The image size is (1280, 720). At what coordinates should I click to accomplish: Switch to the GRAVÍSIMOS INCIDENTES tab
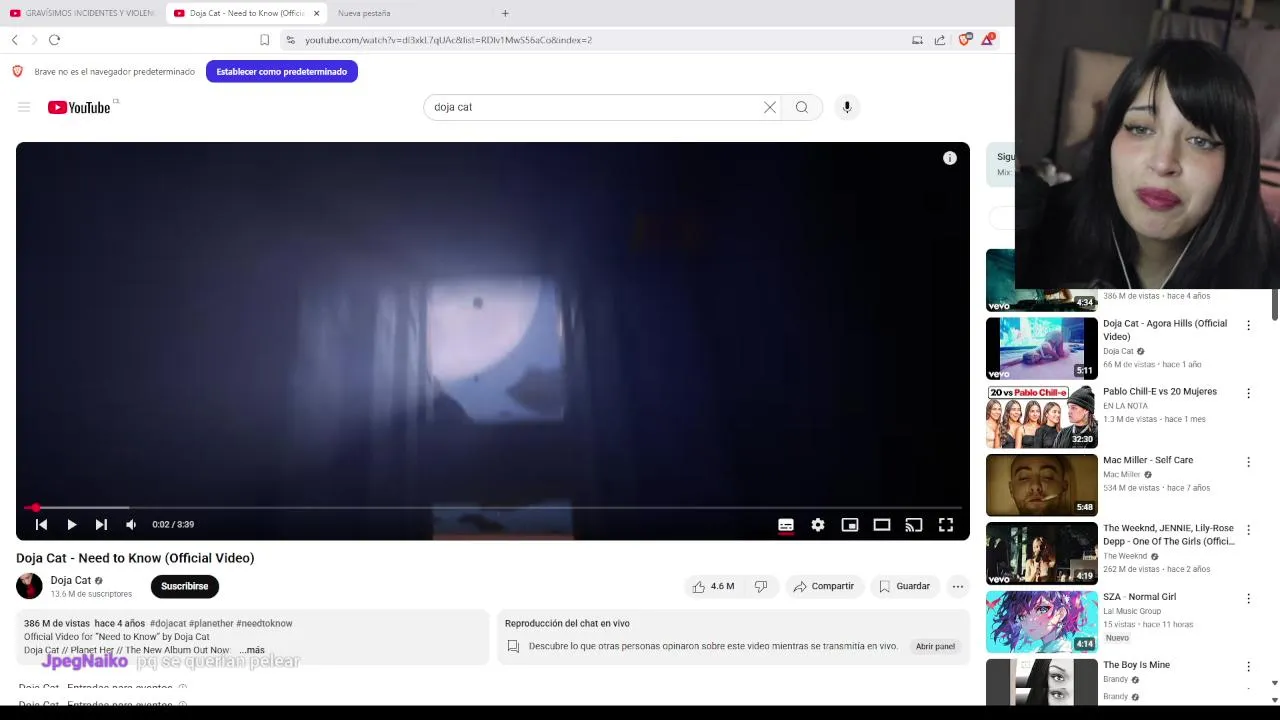point(83,13)
